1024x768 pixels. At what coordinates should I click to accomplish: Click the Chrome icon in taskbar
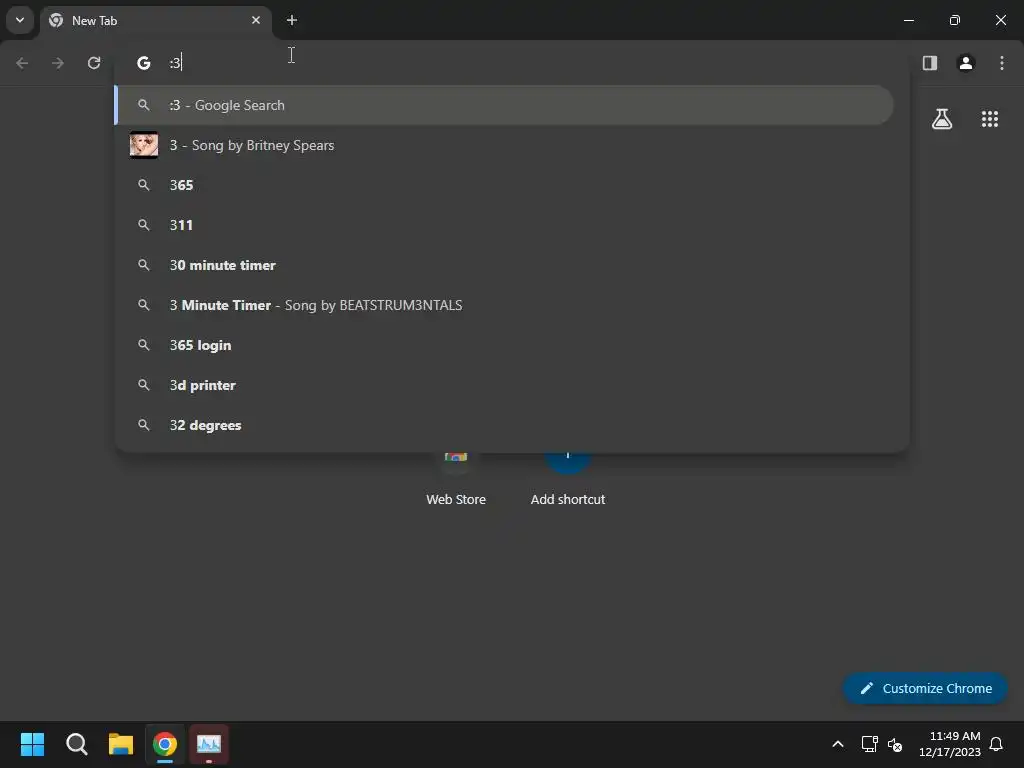click(x=165, y=744)
